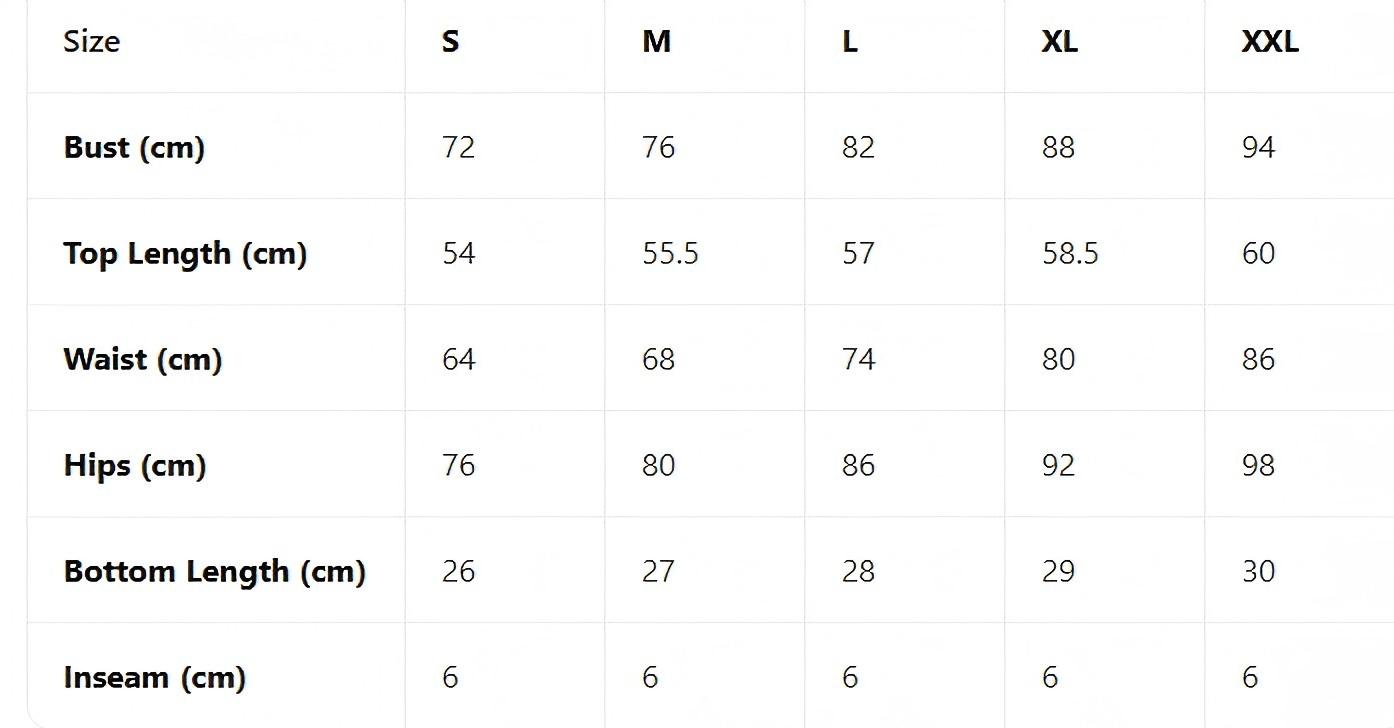Select the Bottom Length (cm) row label

tap(214, 572)
